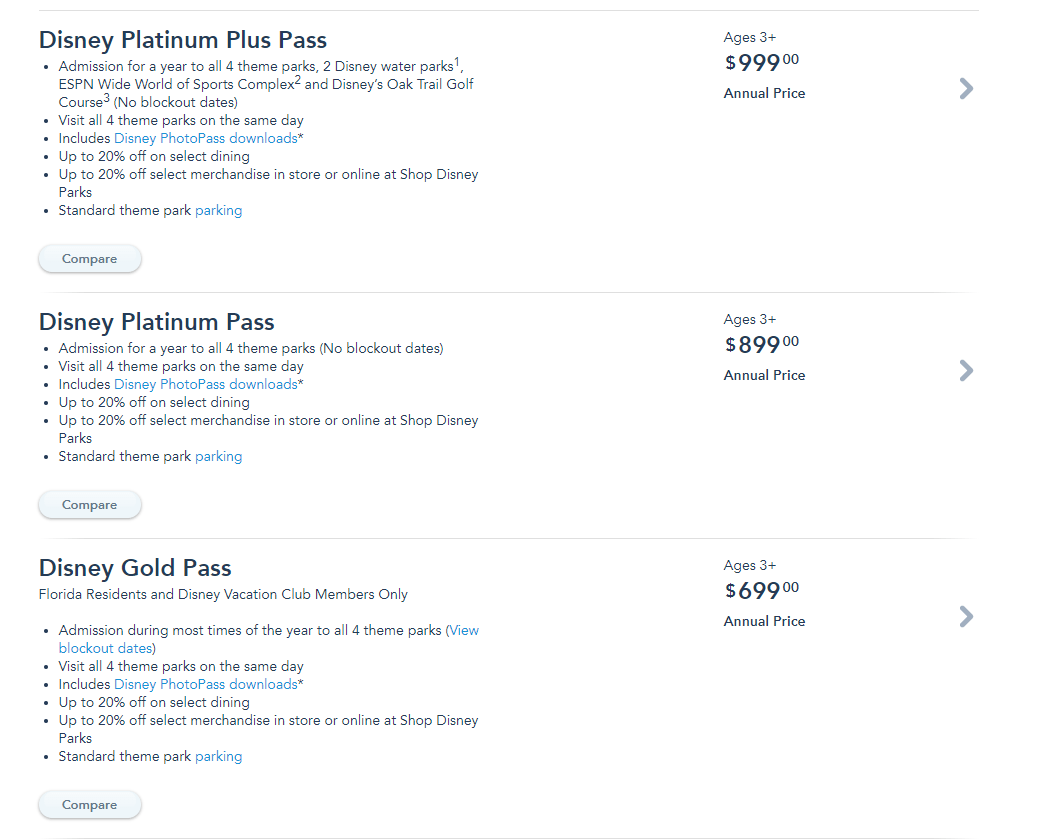Select the Disney Gold Pass heading
This screenshot has width=1052, height=840.
[134, 567]
